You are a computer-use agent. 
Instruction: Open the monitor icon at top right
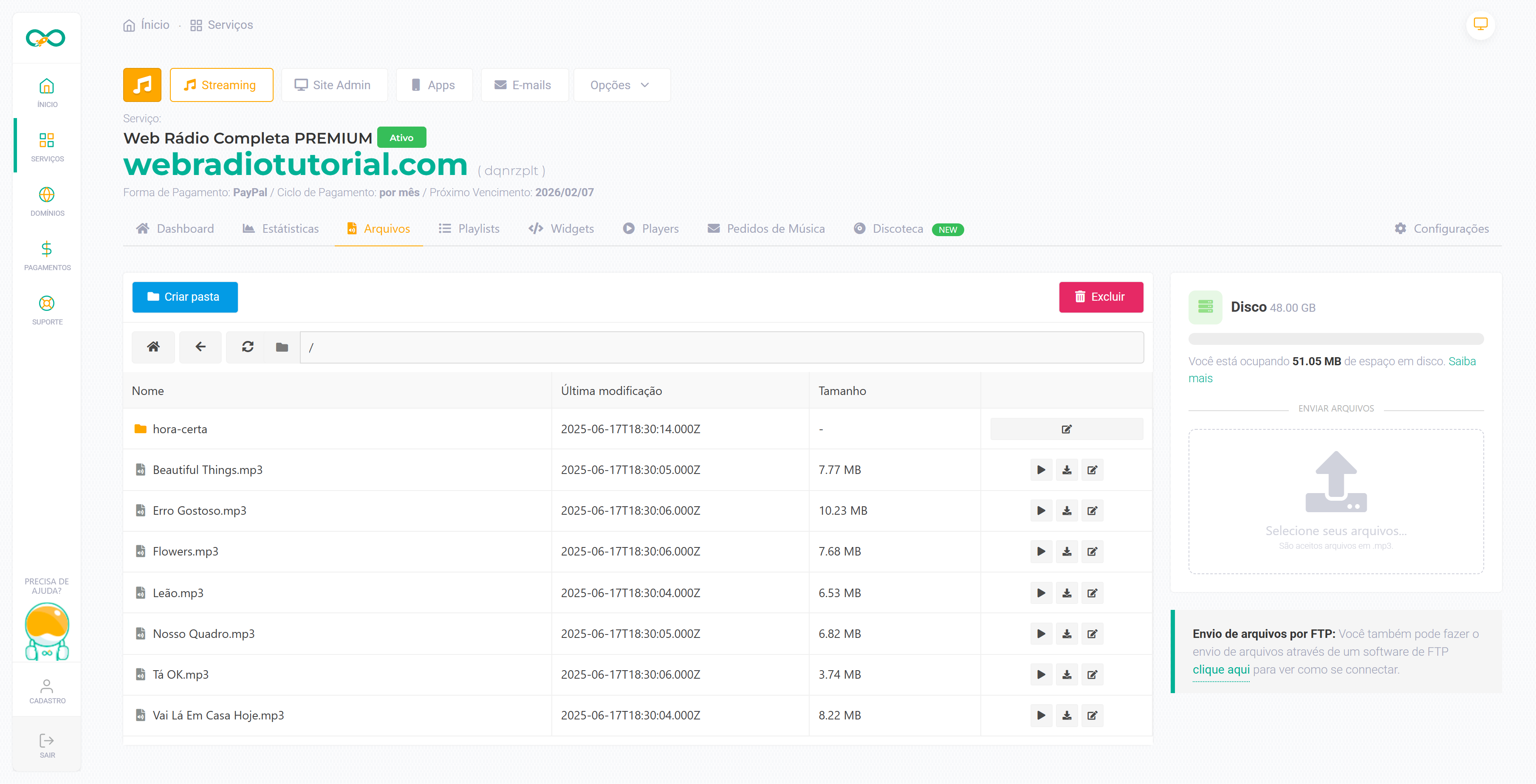coord(1480,25)
